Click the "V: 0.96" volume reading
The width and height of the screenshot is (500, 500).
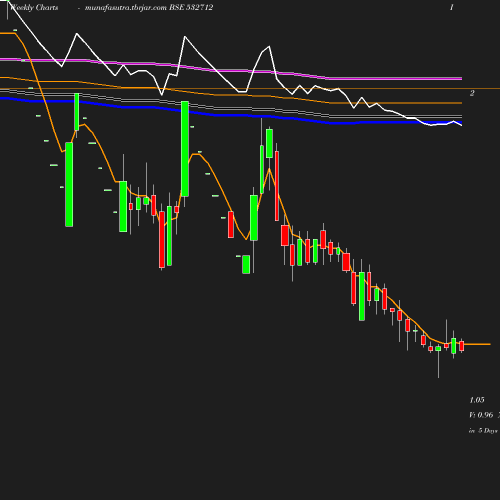tap(481, 415)
